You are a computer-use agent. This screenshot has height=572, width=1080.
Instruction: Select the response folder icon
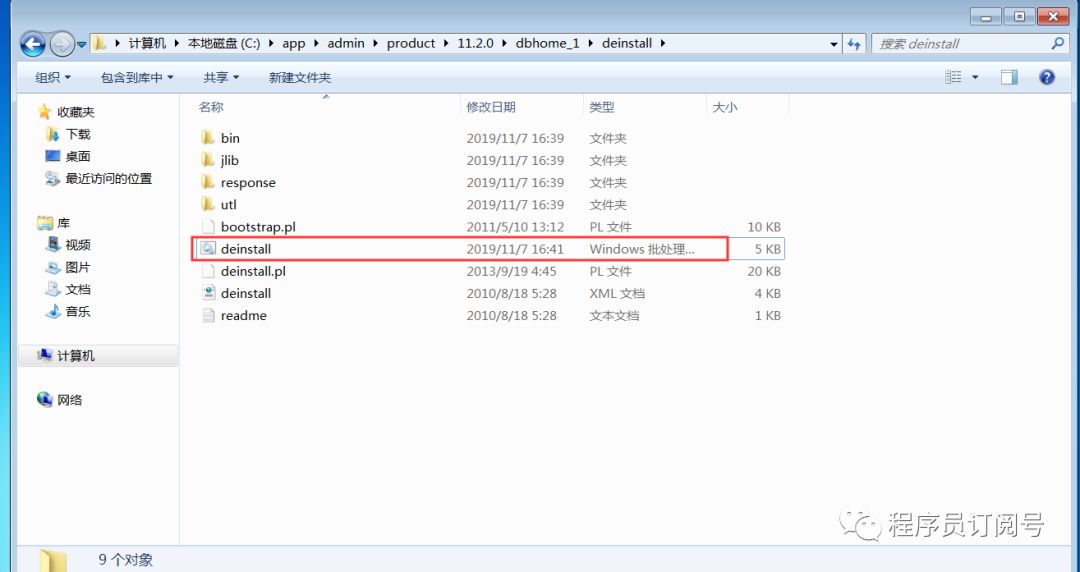(x=208, y=182)
